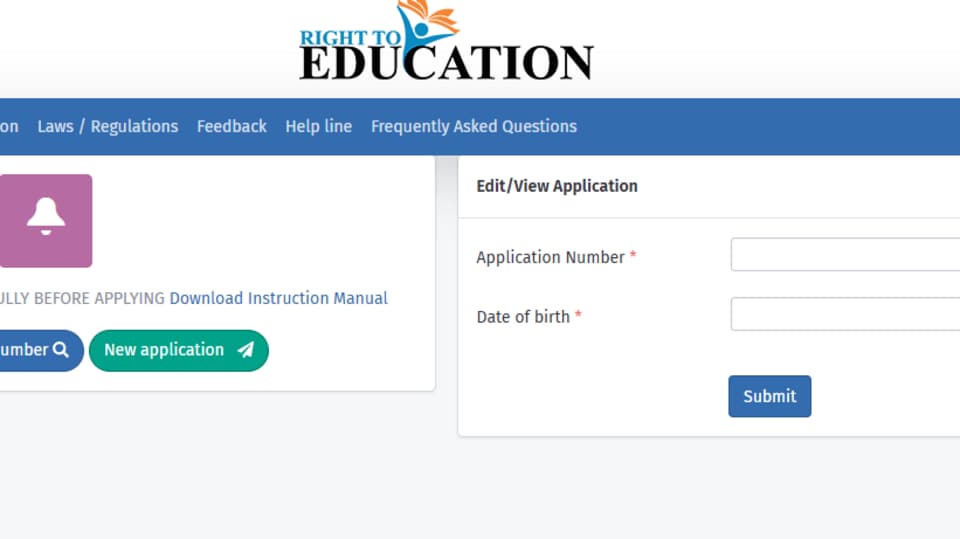Start a New application

pos(179,350)
